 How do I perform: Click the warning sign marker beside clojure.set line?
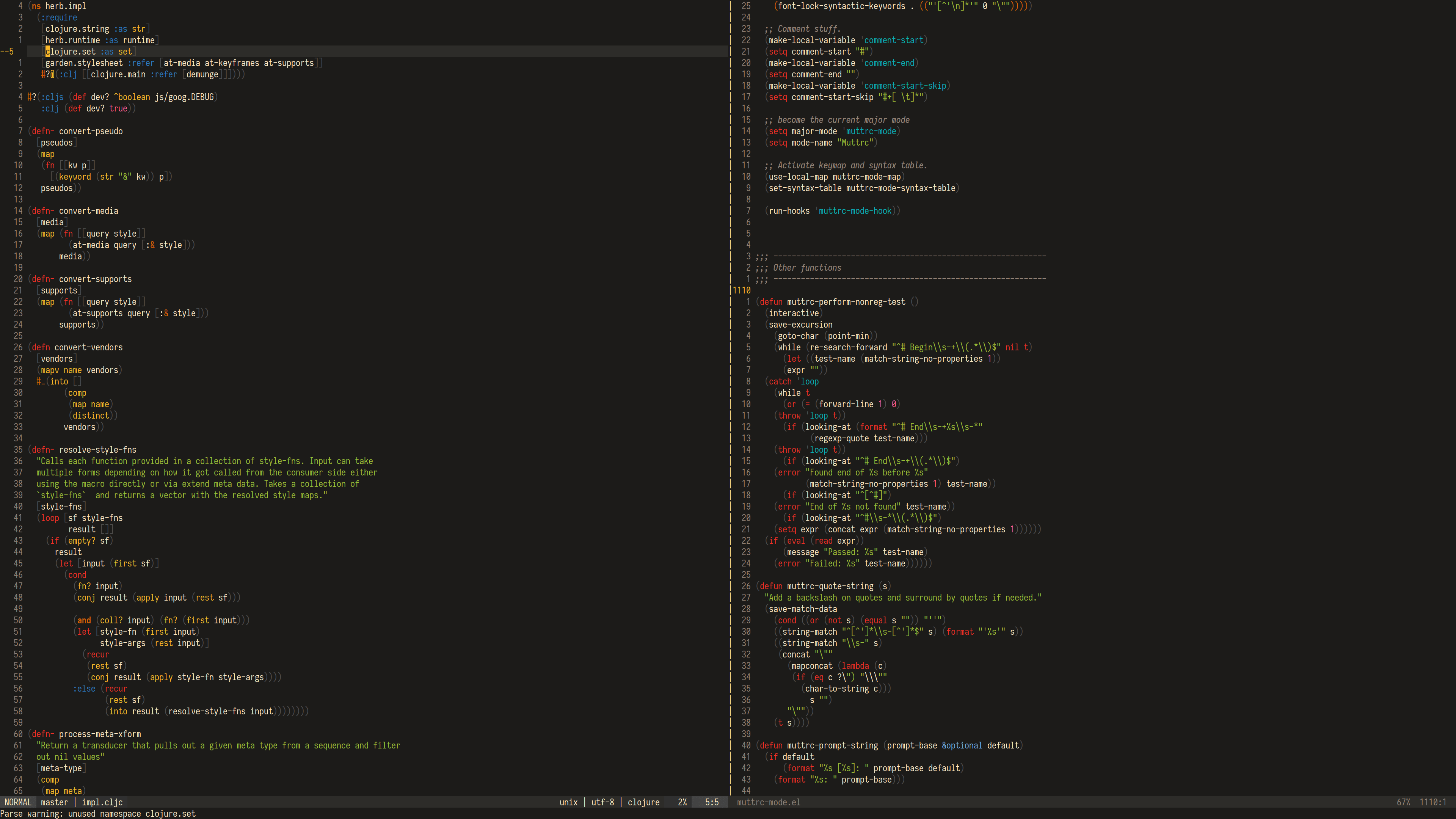tap(4, 52)
